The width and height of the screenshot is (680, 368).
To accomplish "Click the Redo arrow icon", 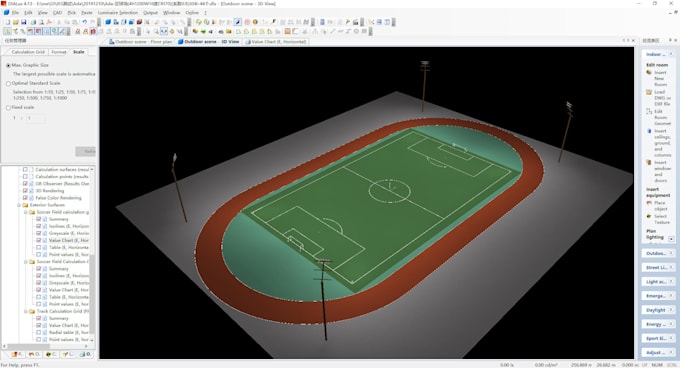I will [x=92, y=22].
